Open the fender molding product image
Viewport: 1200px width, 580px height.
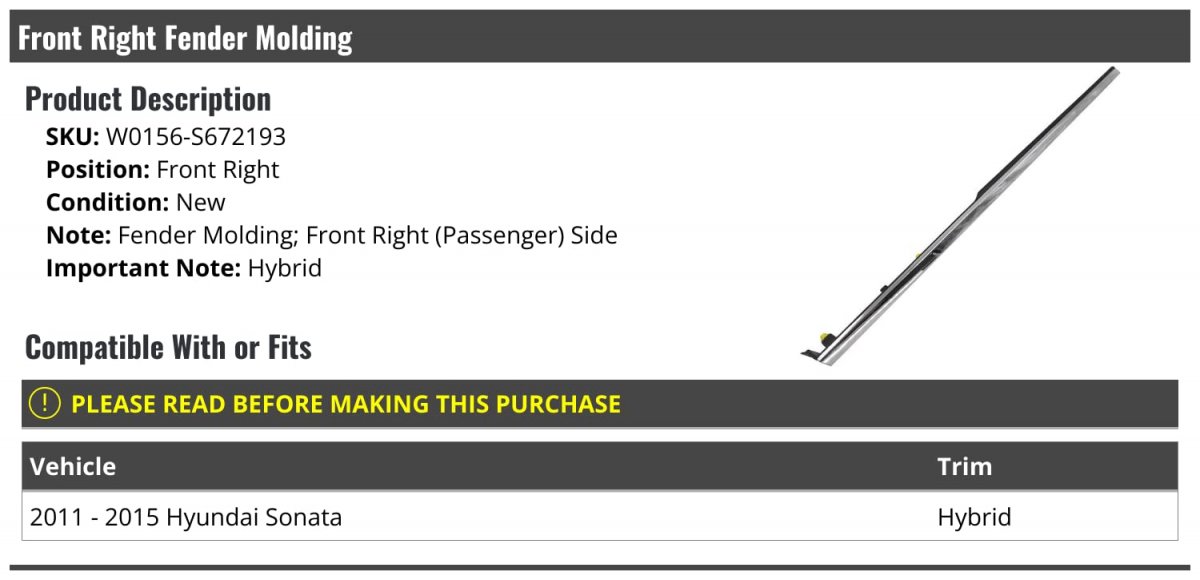[959, 214]
